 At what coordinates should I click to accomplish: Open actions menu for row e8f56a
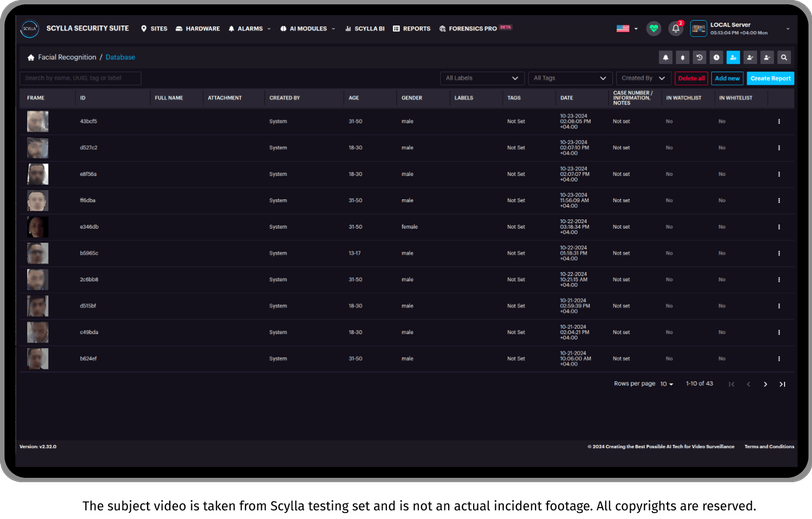coord(779,174)
